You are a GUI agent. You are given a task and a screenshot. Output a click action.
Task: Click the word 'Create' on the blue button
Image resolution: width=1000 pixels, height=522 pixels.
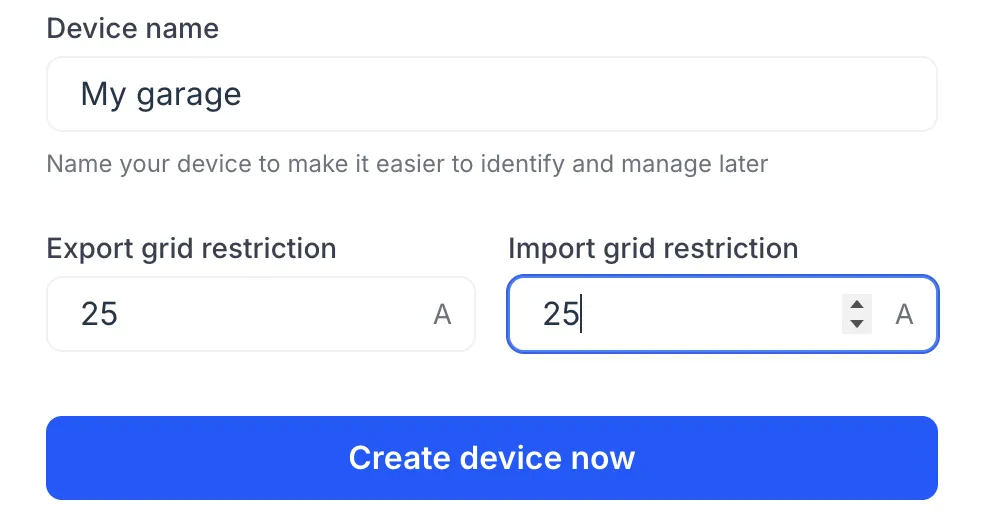400,458
